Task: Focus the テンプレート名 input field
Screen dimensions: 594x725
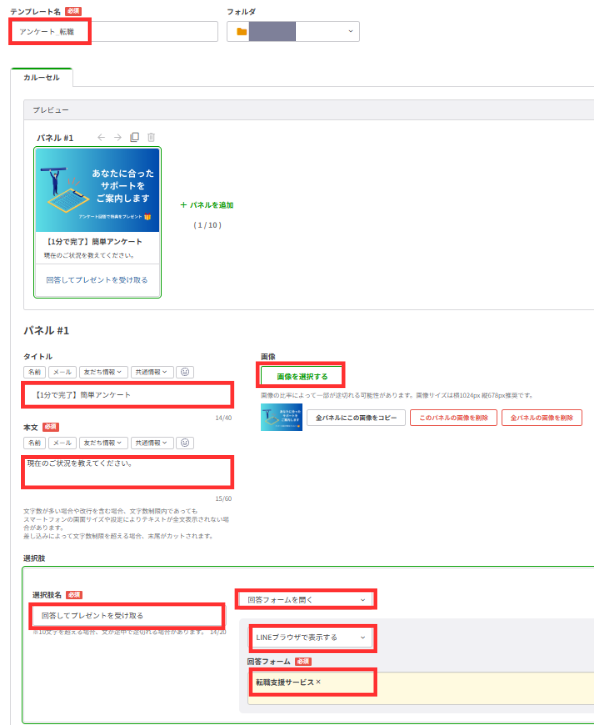Action: coord(114,31)
